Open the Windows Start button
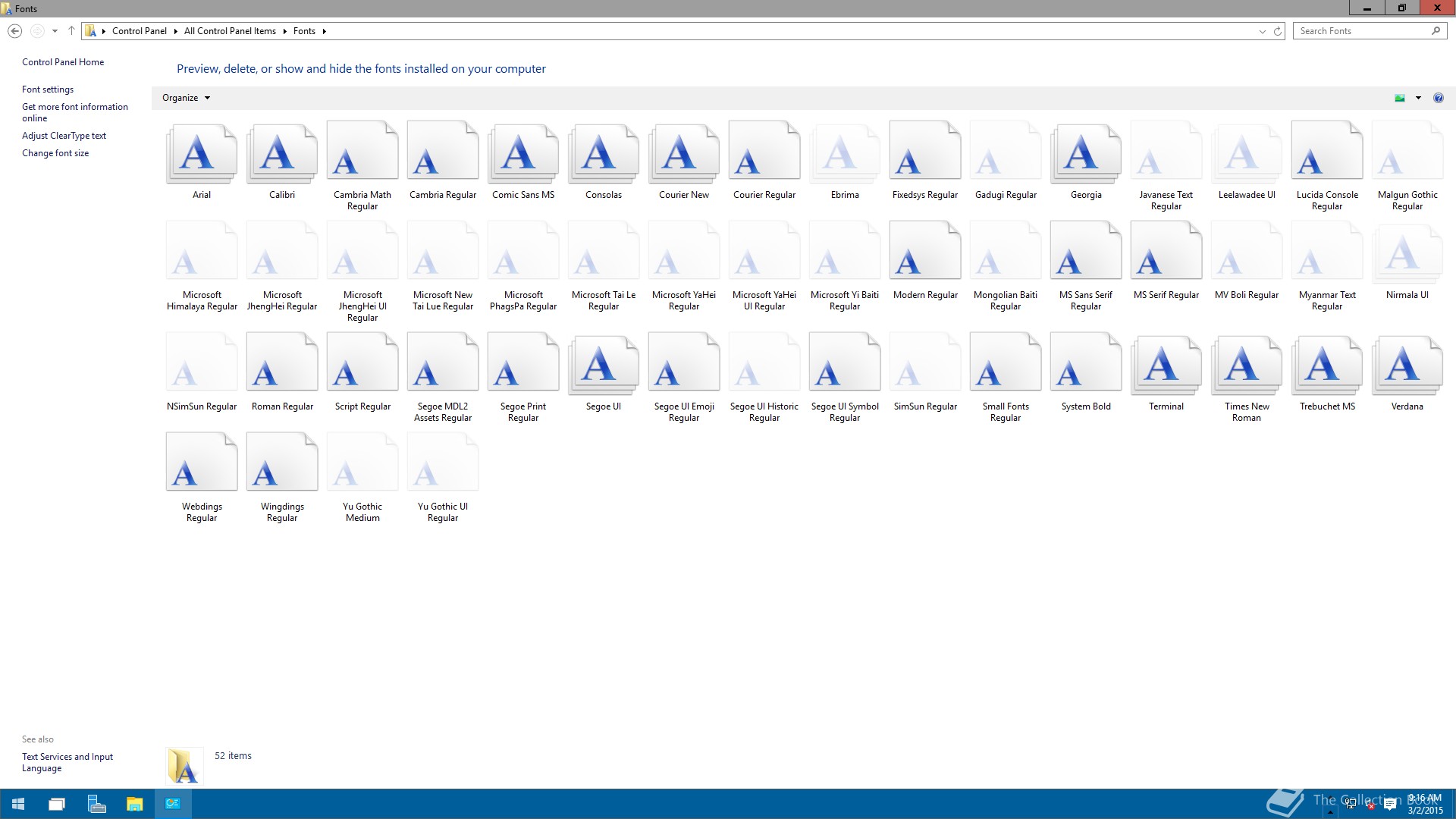 (x=18, y=804)
